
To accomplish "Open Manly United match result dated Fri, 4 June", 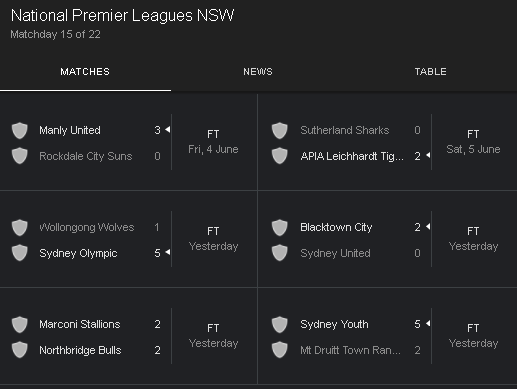I will [129, 142].
